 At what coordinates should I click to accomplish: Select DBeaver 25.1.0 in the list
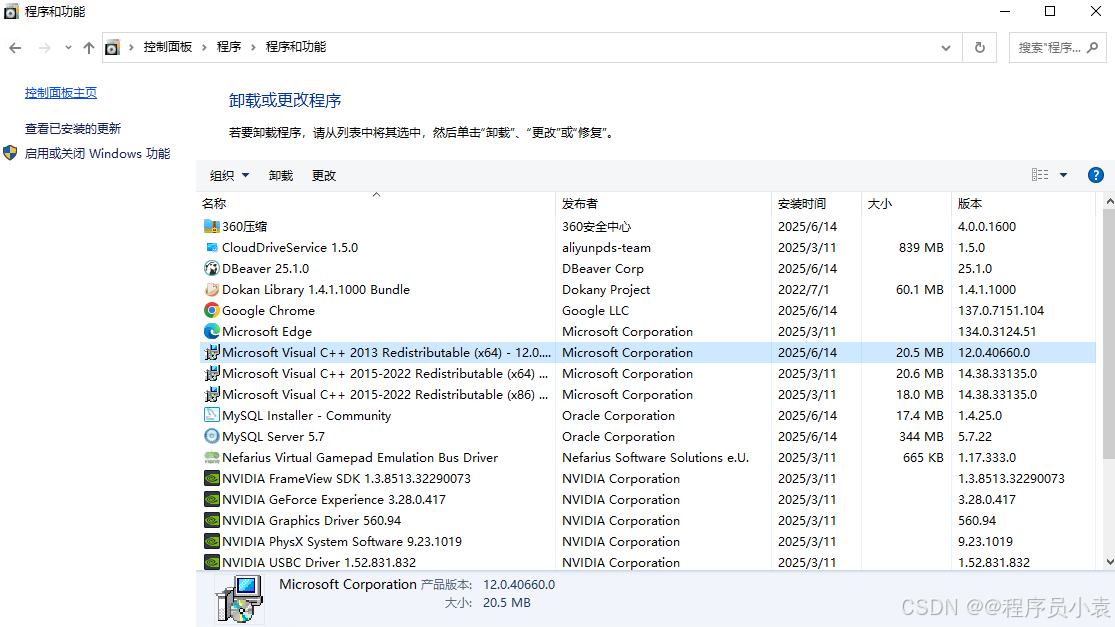[x=265, y=269]
